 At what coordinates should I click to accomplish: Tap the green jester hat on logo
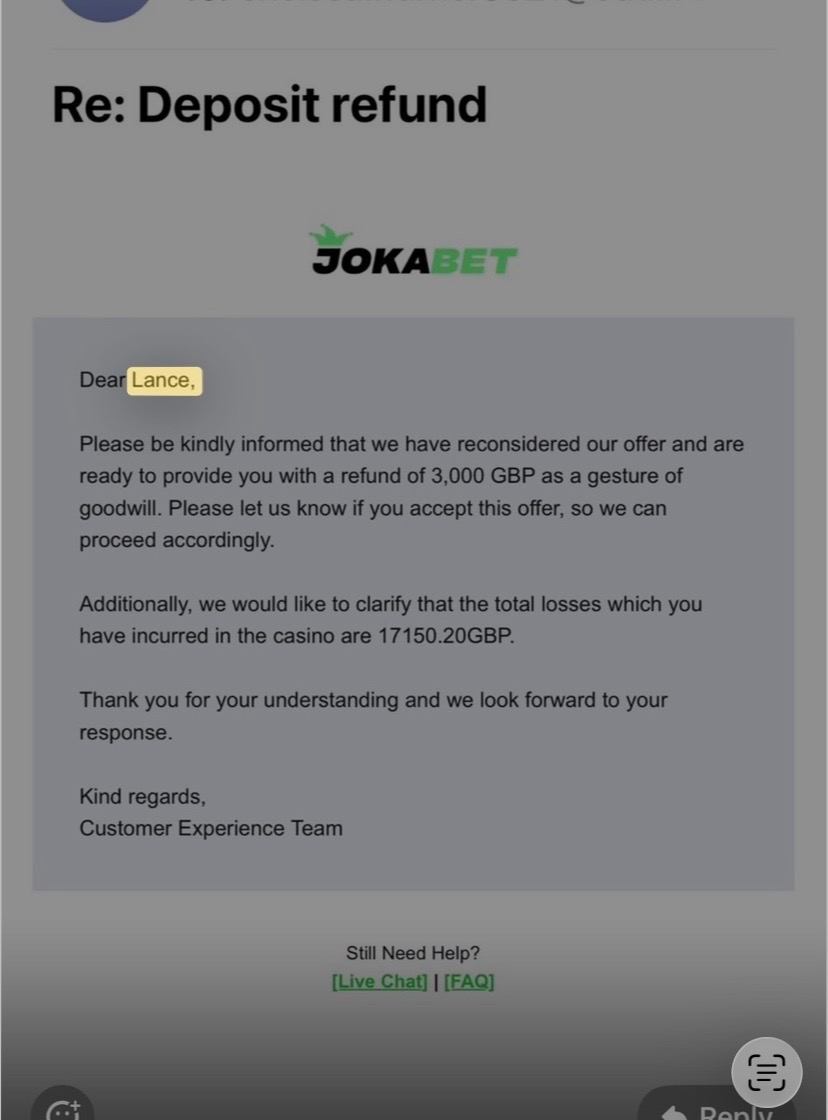330,236
